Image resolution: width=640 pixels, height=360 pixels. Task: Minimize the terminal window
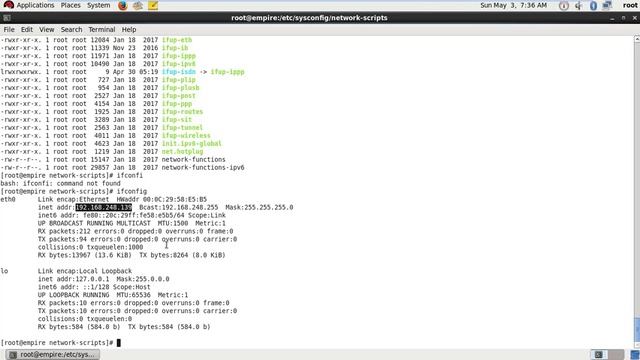pos(612,18)
